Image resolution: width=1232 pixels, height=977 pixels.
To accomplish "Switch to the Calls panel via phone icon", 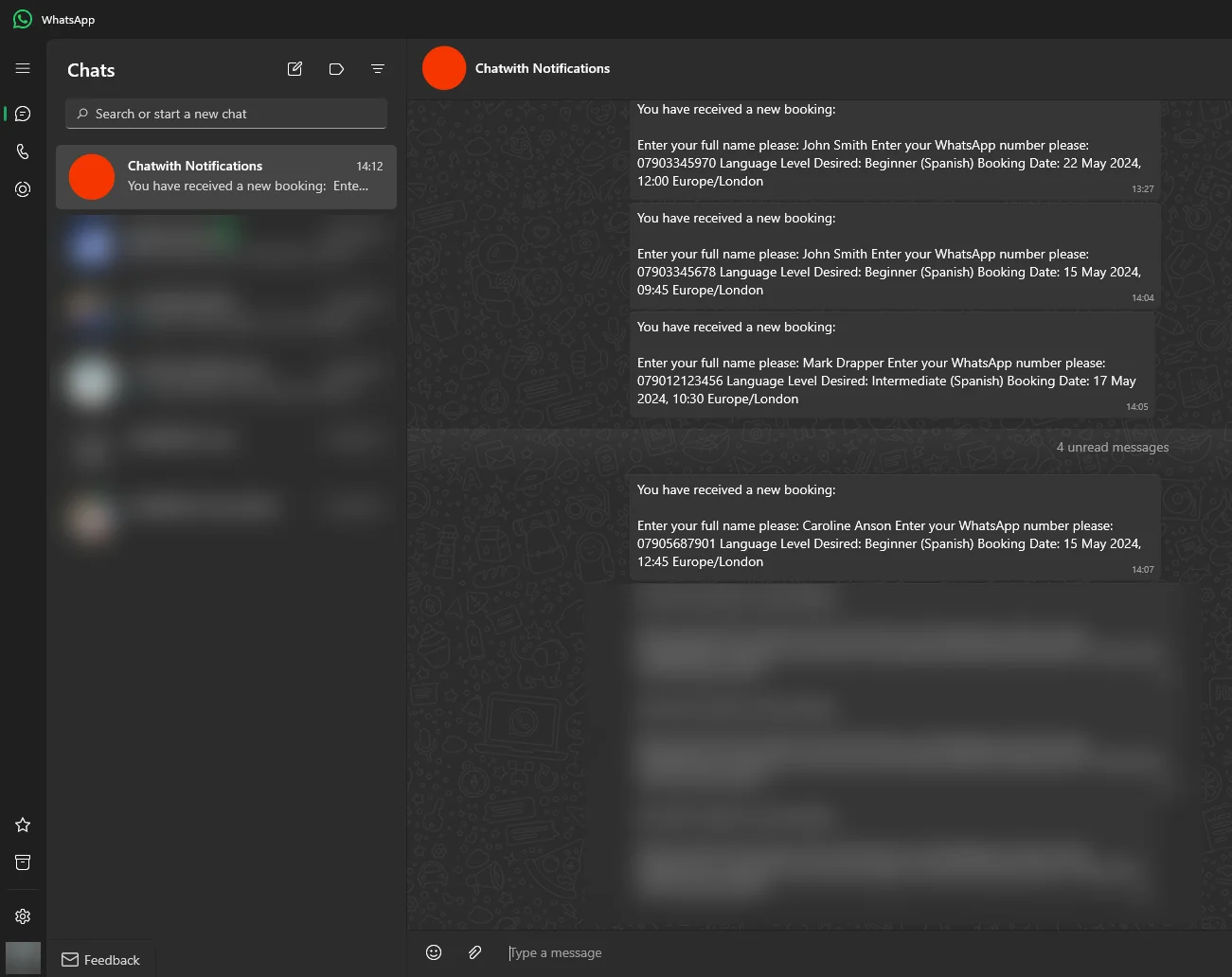I will pos(22,151).
